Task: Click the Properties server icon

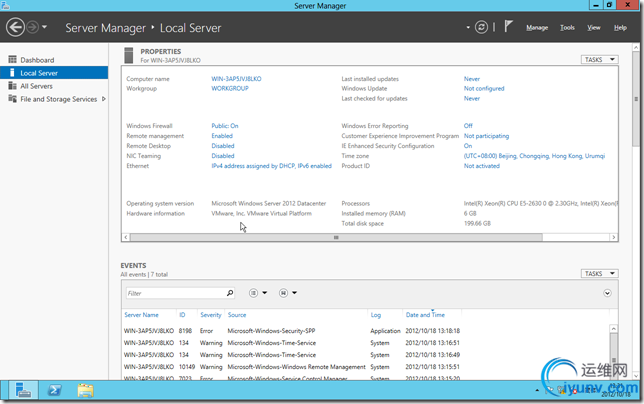Action: (129, 55)
